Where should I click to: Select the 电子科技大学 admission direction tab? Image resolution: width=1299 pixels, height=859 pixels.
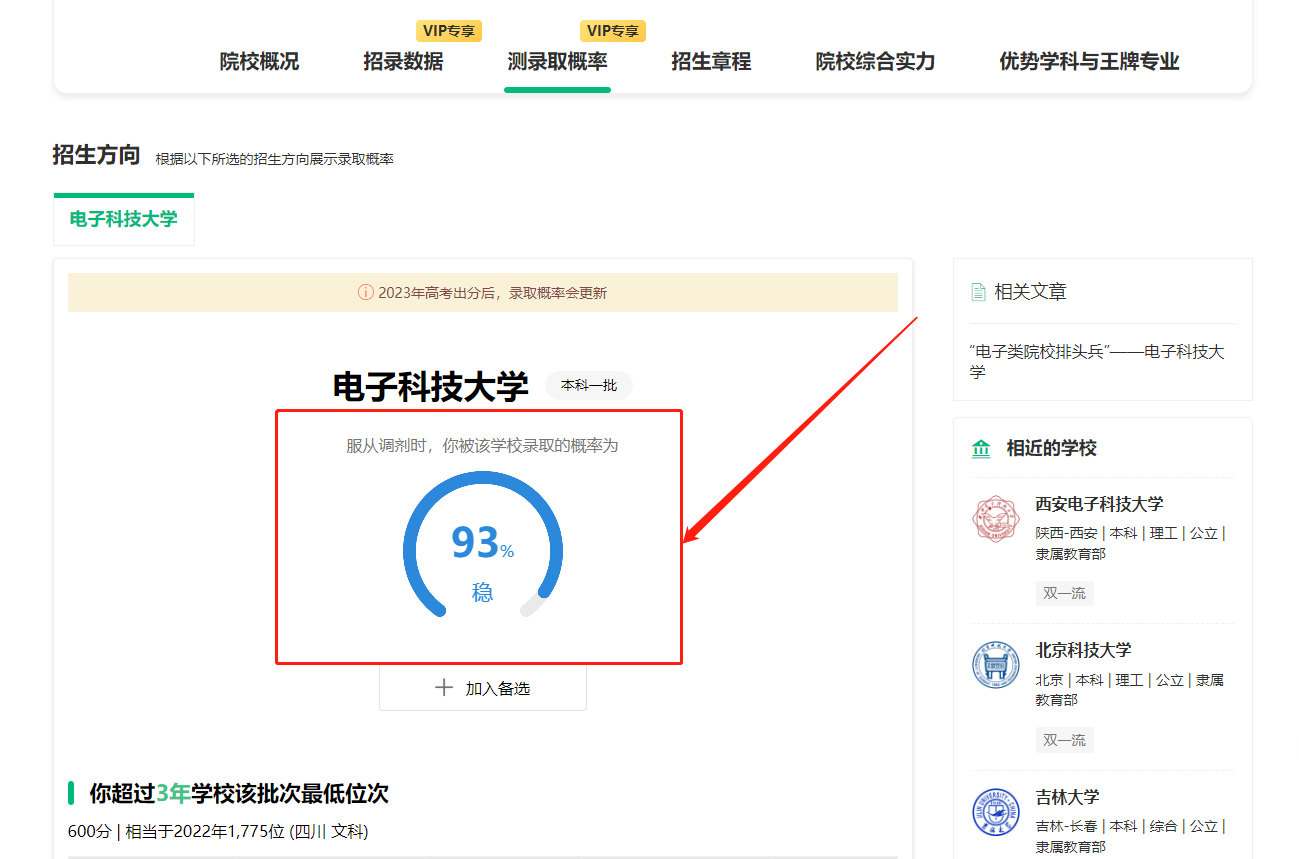pyautogui.click(x=124, y=219)
